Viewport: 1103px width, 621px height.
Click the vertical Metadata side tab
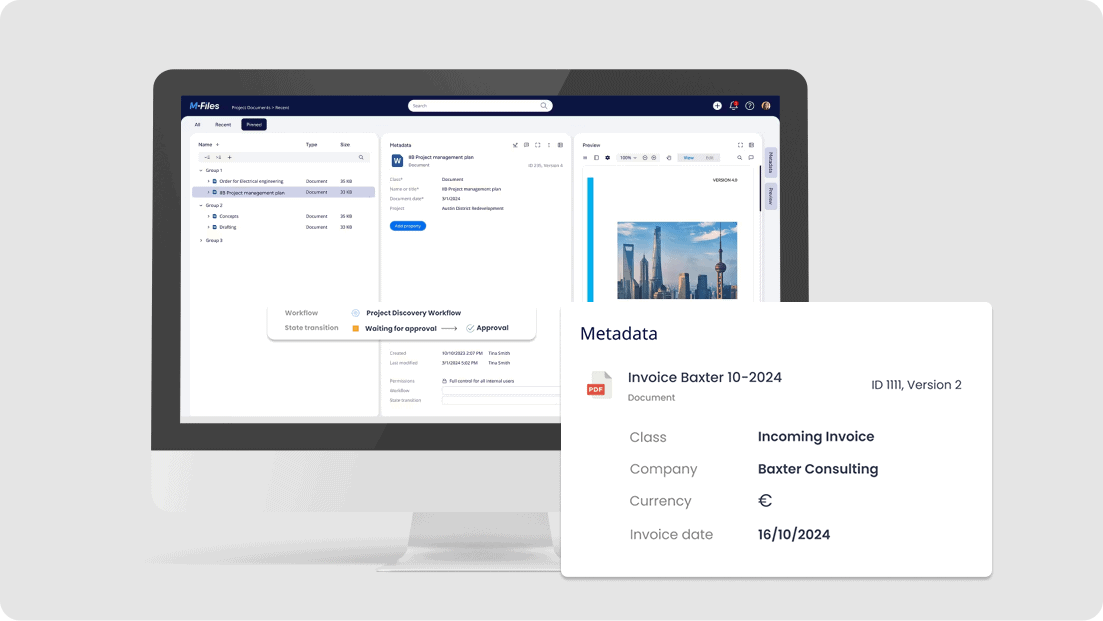(771, 162)
